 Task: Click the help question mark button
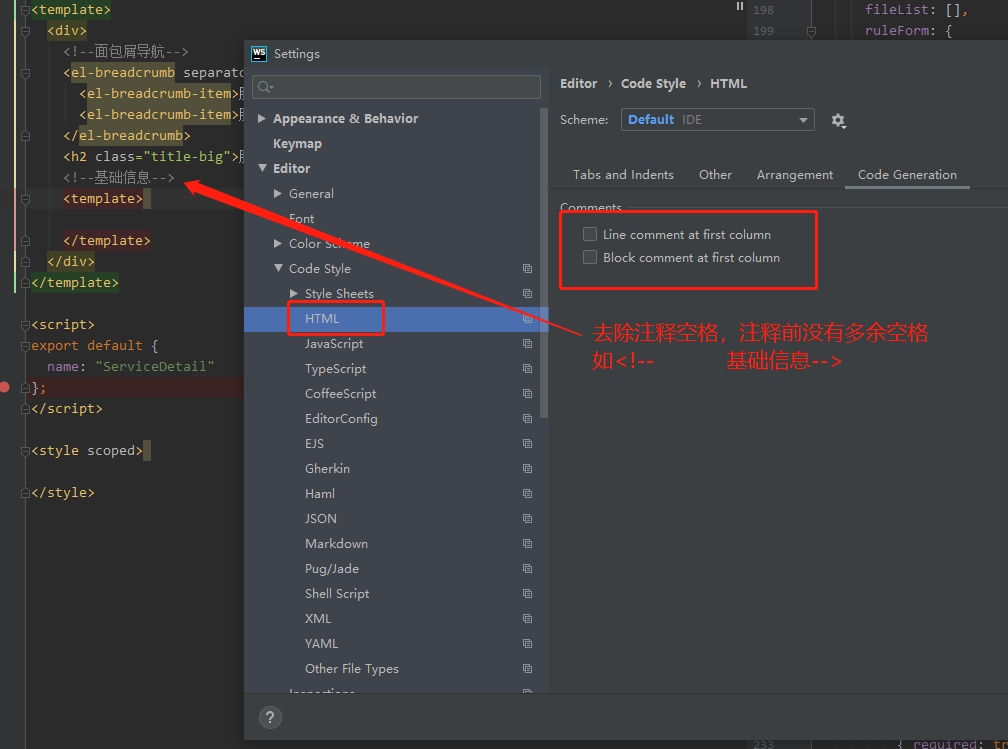pos(269,717)
